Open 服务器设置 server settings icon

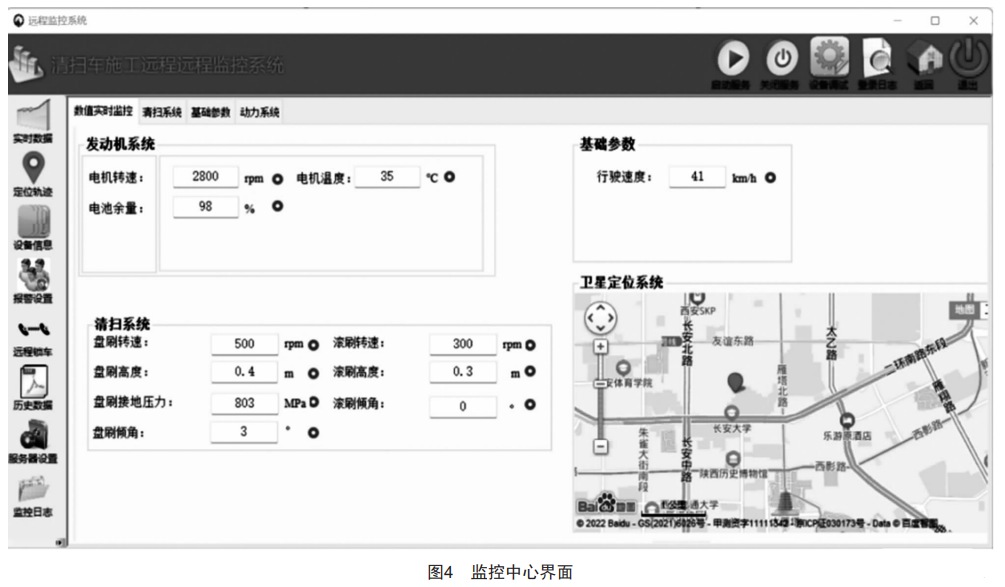tap(32, 437)
